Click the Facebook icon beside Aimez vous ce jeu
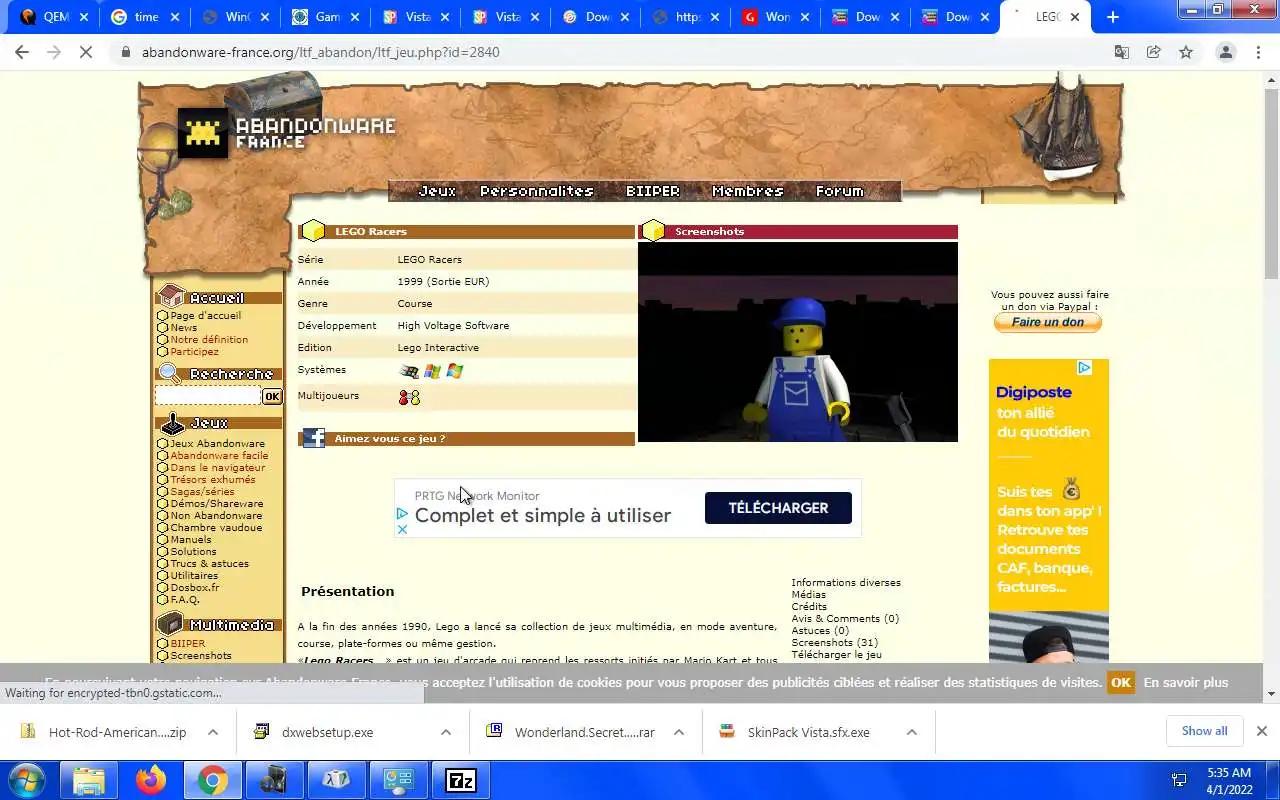Viewport: 1280px width, 800px height. tap(314, 438)
